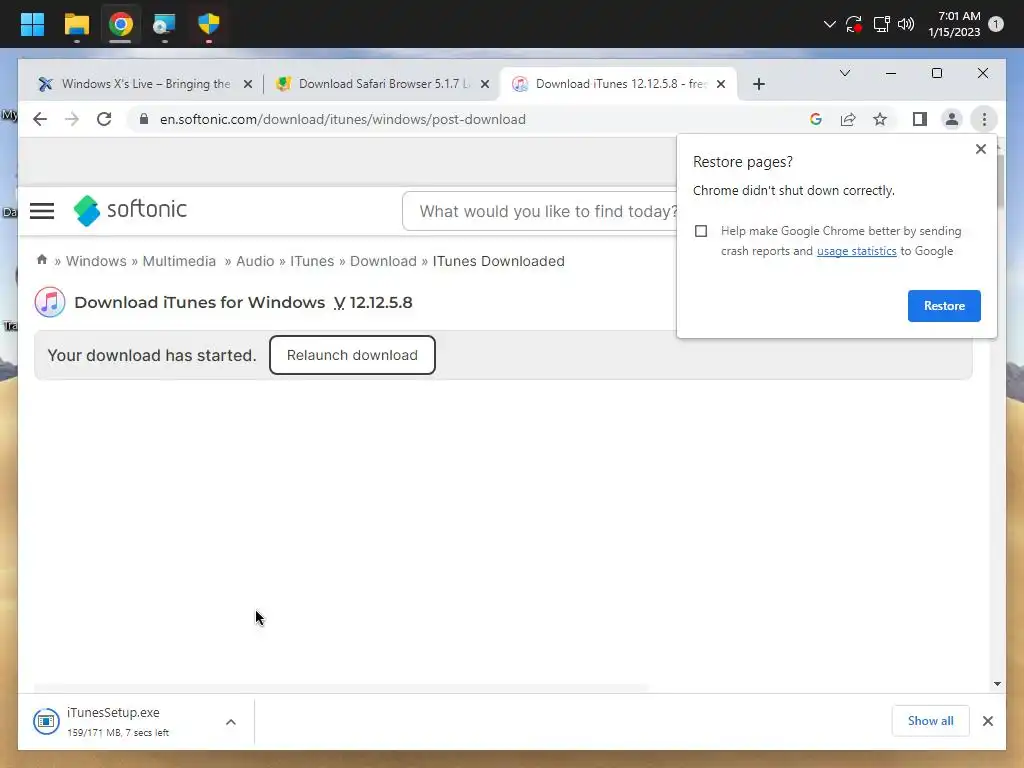Click the clock and date

(954, 24)
